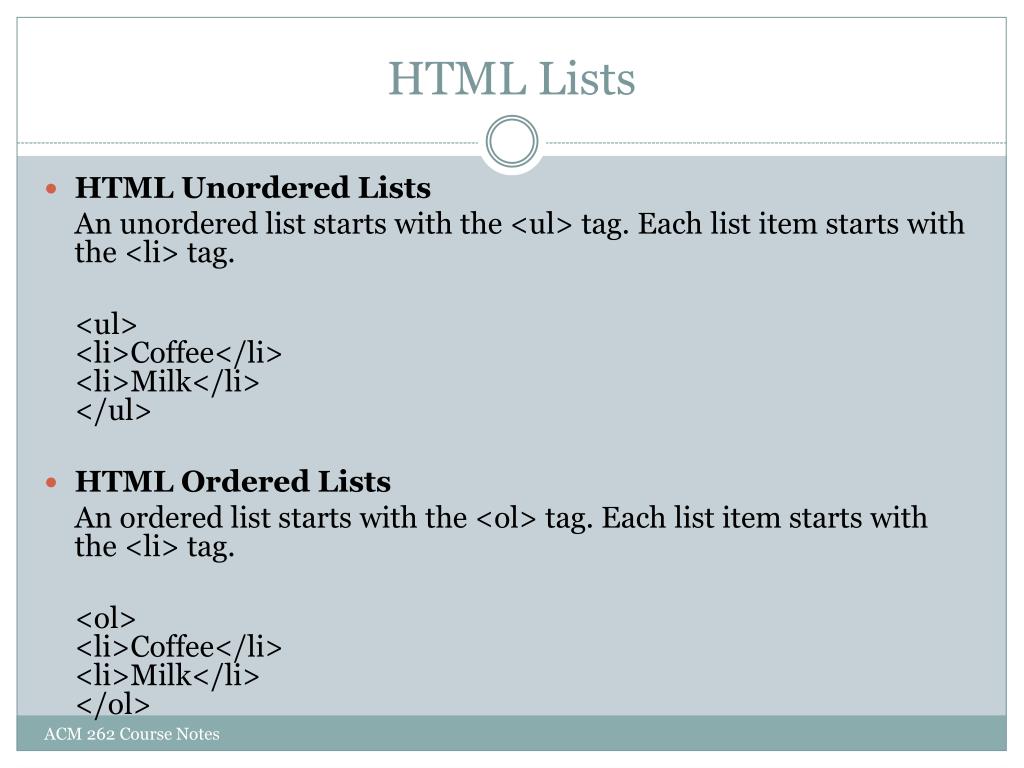The height and width of the screenshot is (768, 1024).
Task: Click the Milk item in the unordered list
Action: 168,382
